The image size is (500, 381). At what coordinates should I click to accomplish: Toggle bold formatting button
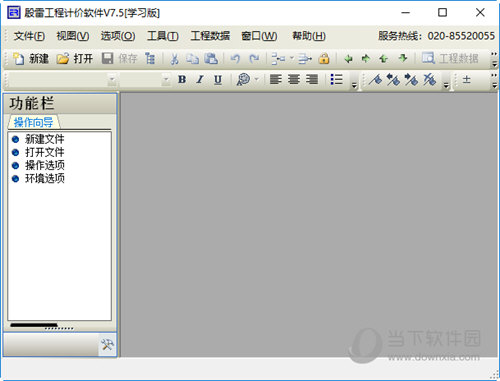pos(182,79)
